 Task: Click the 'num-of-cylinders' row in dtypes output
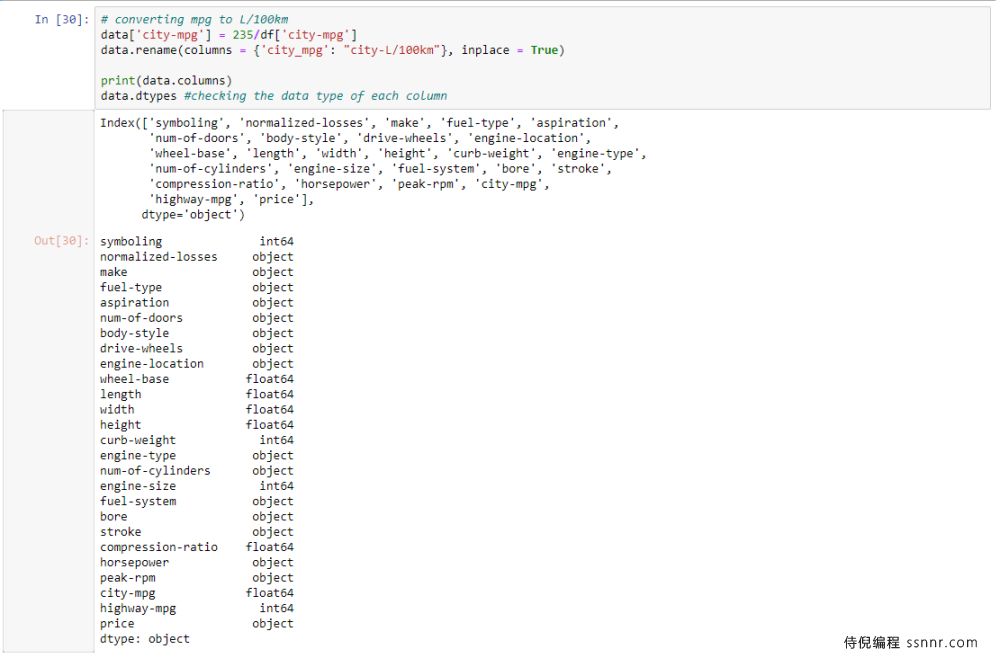pos(196,471)
